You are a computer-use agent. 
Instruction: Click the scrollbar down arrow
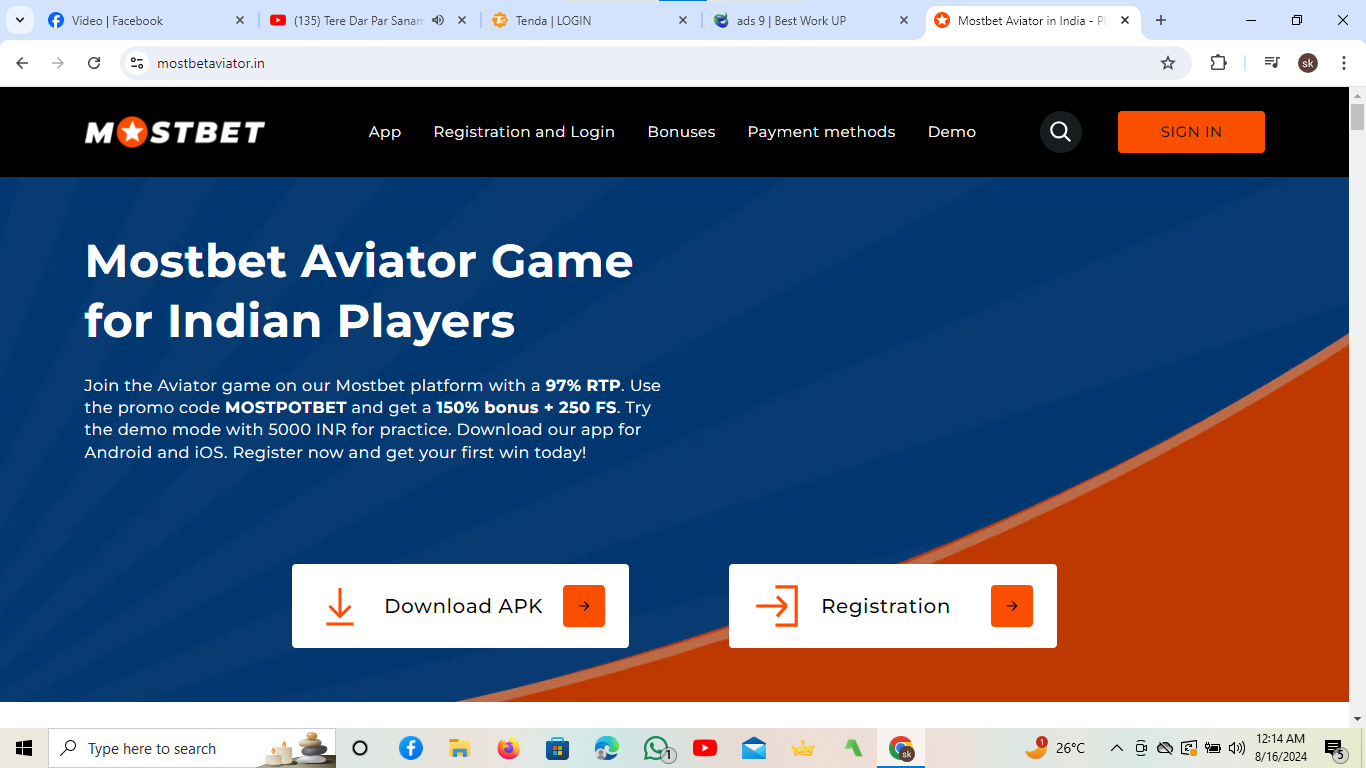1357,718
